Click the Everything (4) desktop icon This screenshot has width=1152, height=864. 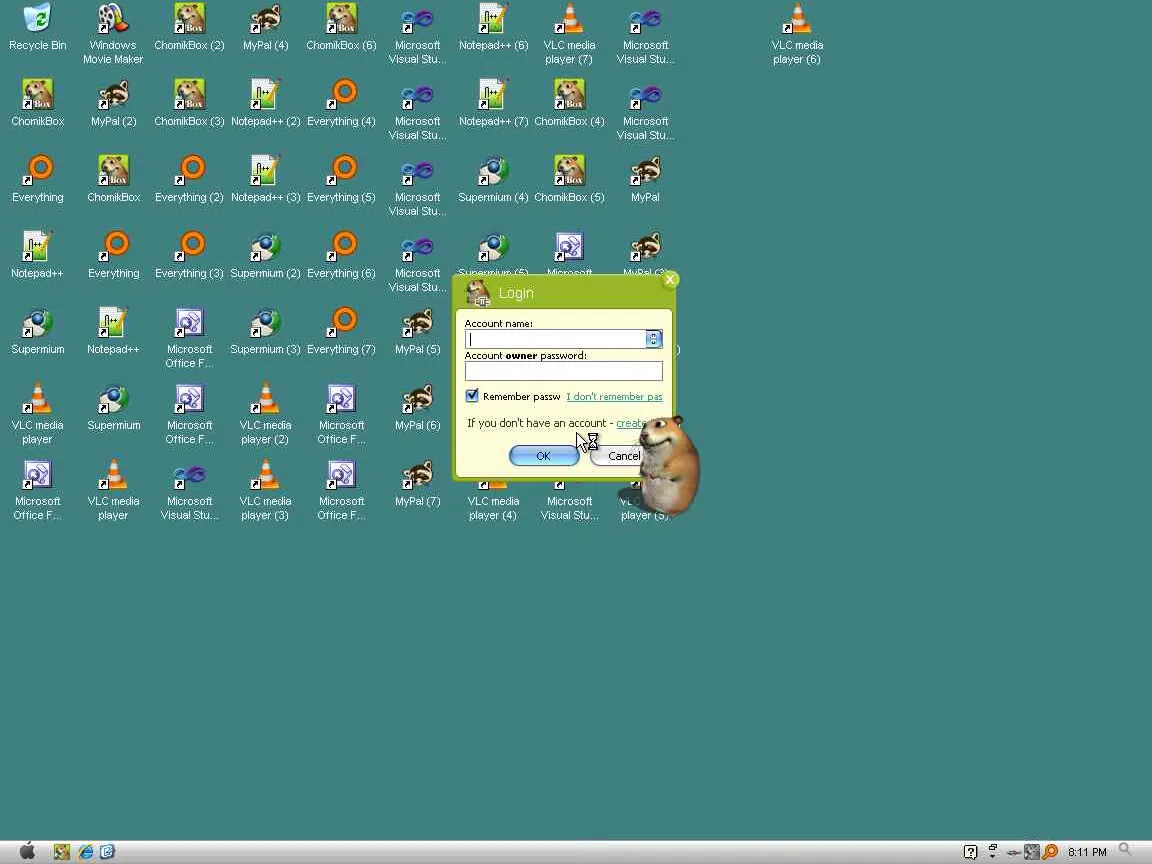(x=342, y=104)
